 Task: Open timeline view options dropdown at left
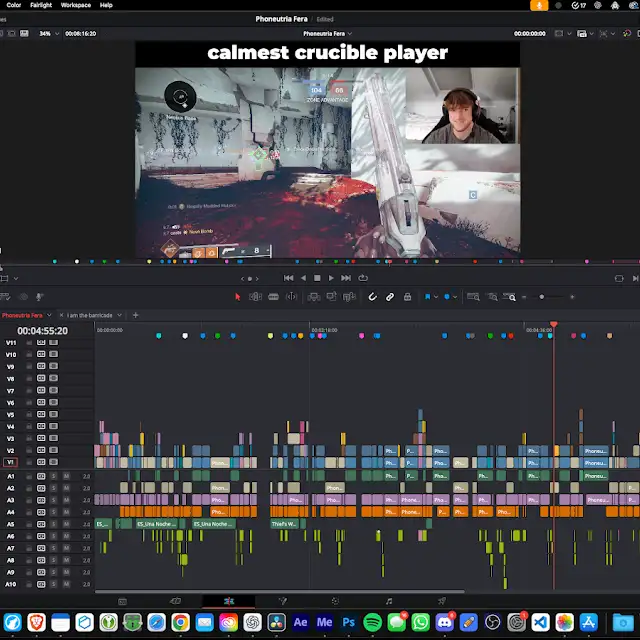tap(16, 278)
